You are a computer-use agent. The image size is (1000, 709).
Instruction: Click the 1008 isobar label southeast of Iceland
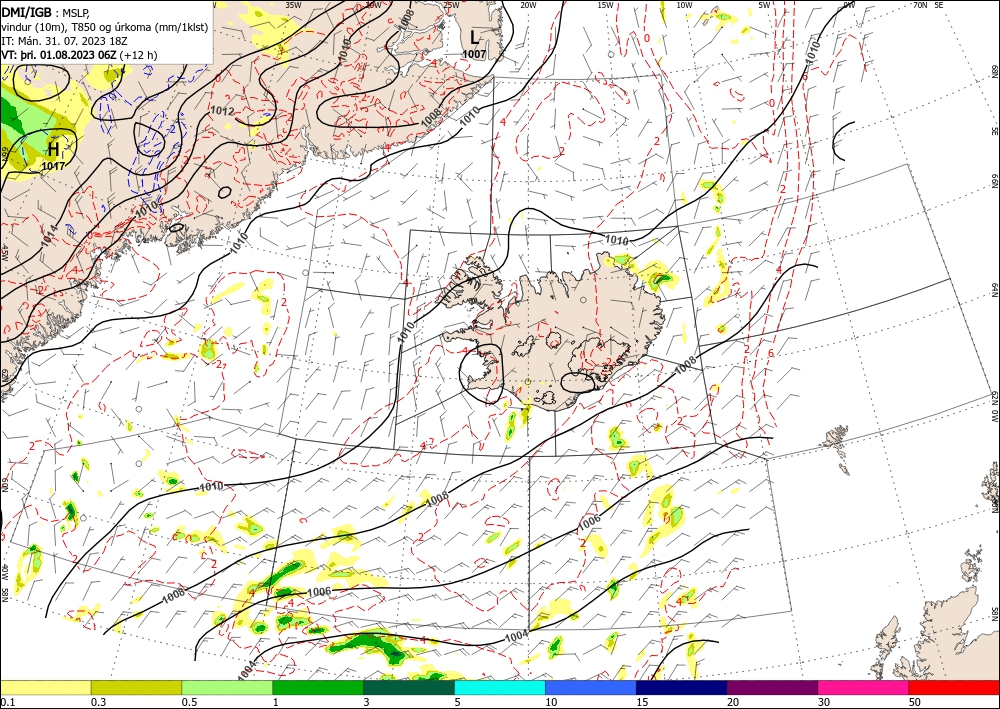click(x=686, y=367)
